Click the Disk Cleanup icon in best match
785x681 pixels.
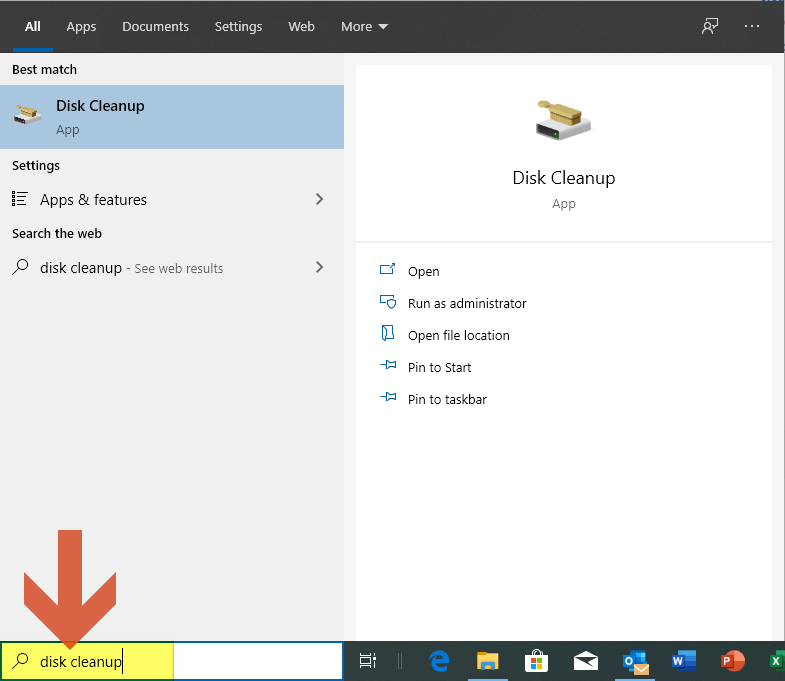point(28,115)
